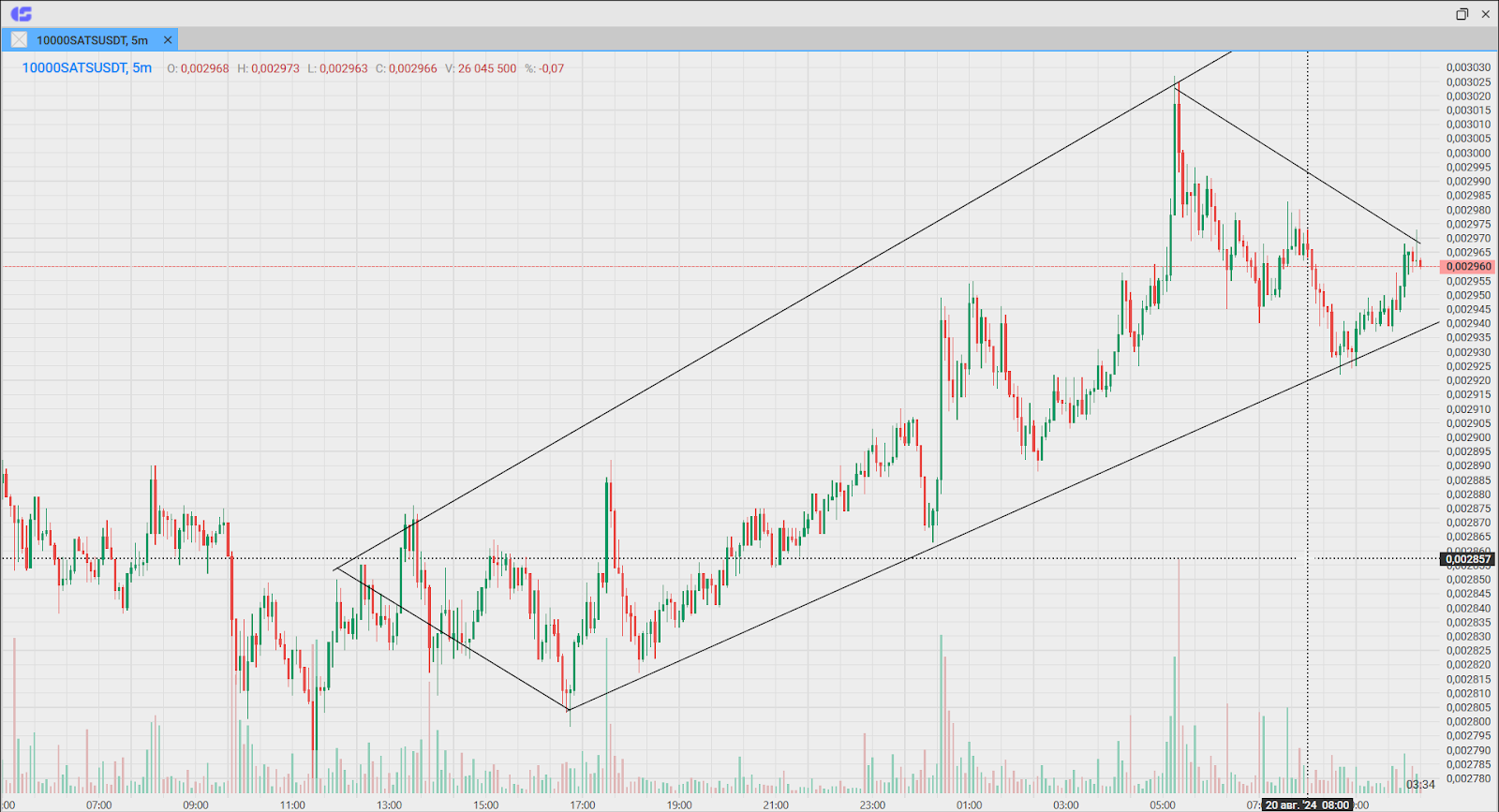Screen dimensions: 1499x812
Task: Click the 13:00 mark on the time axis
Action: 389,805
